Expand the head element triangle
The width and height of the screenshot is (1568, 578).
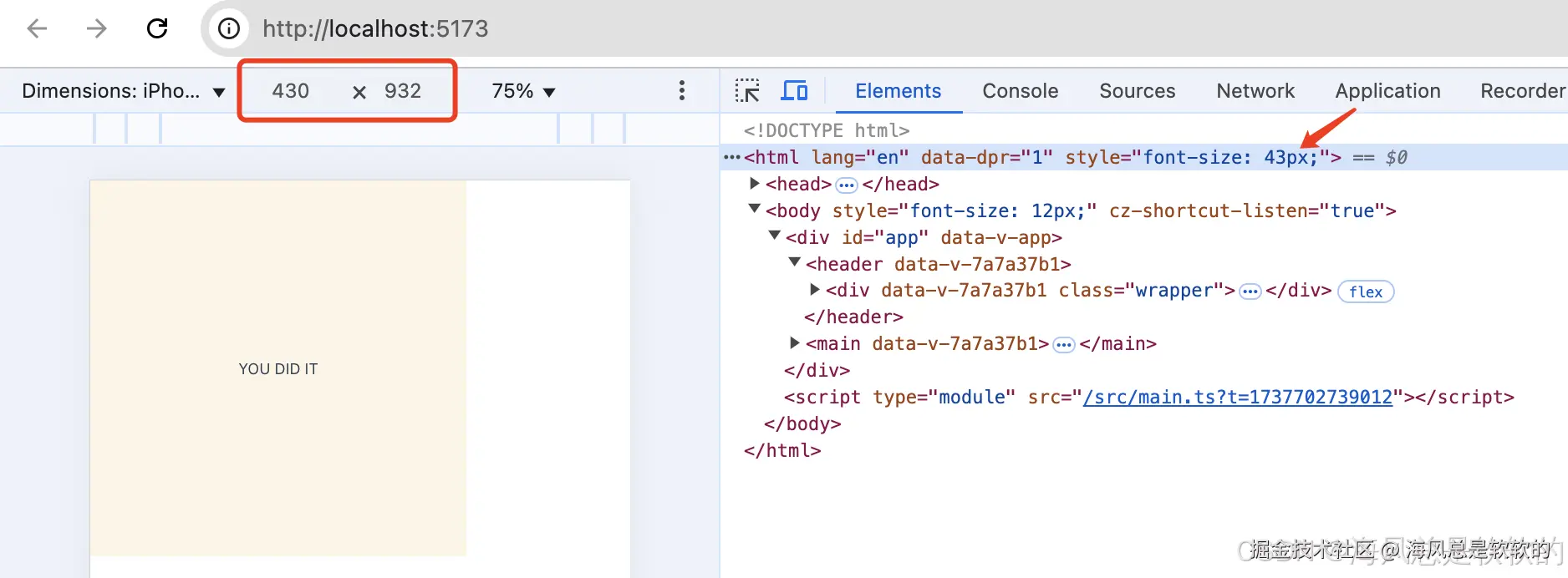coord(755,183)
